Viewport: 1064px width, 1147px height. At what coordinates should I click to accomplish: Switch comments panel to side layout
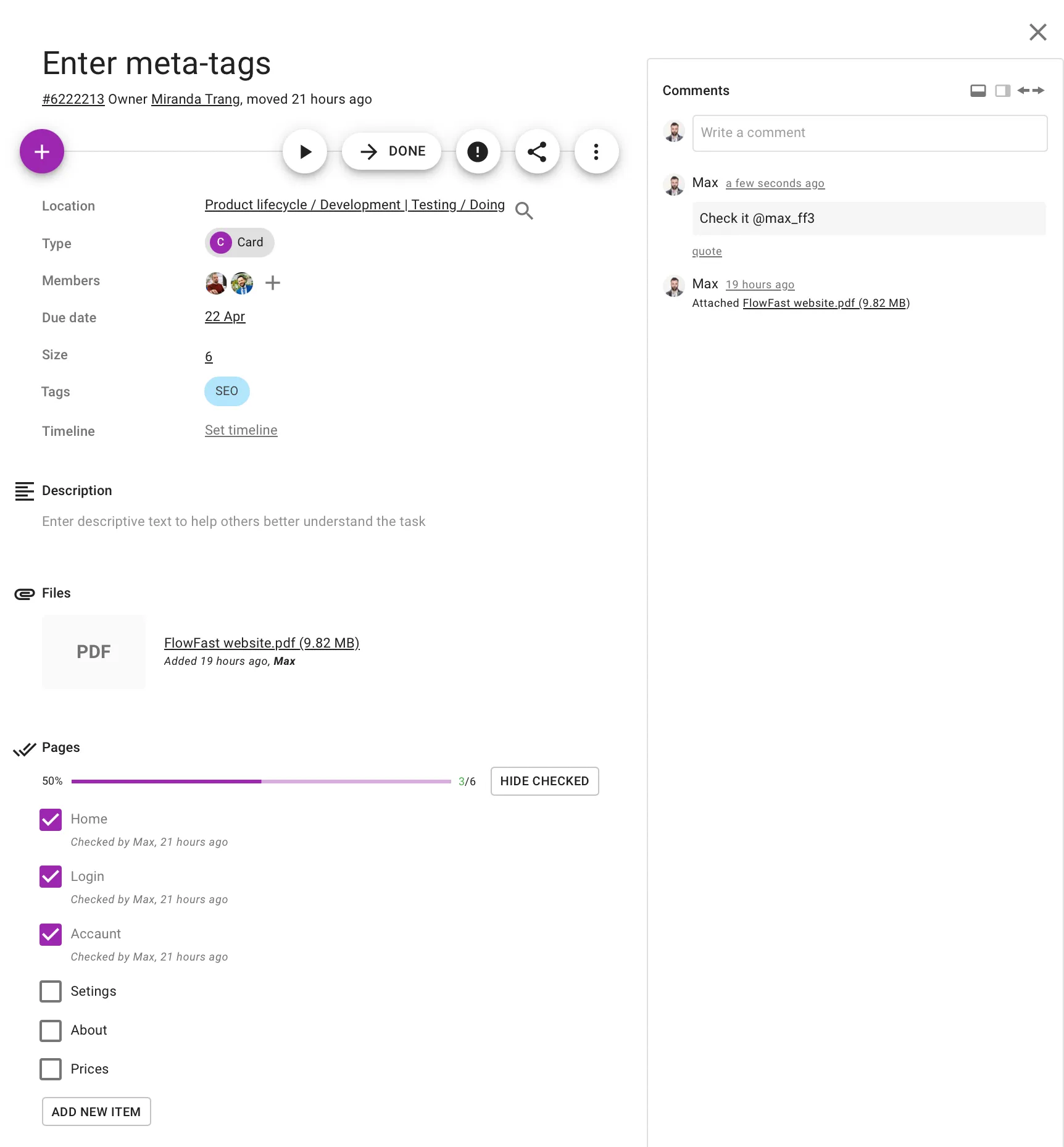pyautogui.click(x=1002, y=91)
